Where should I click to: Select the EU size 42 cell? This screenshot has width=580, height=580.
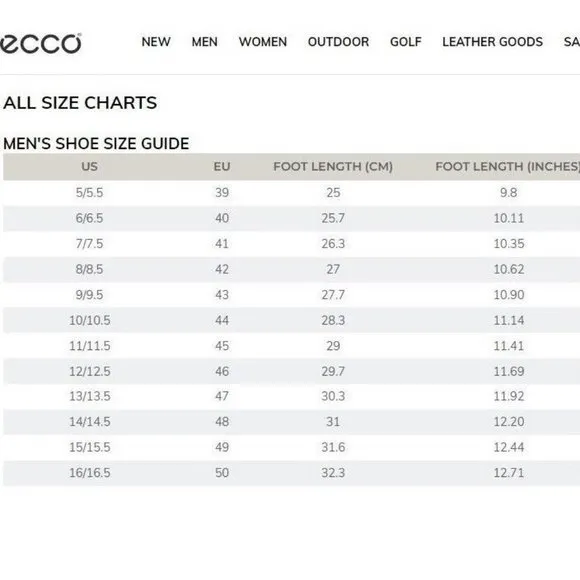[222, 269]
